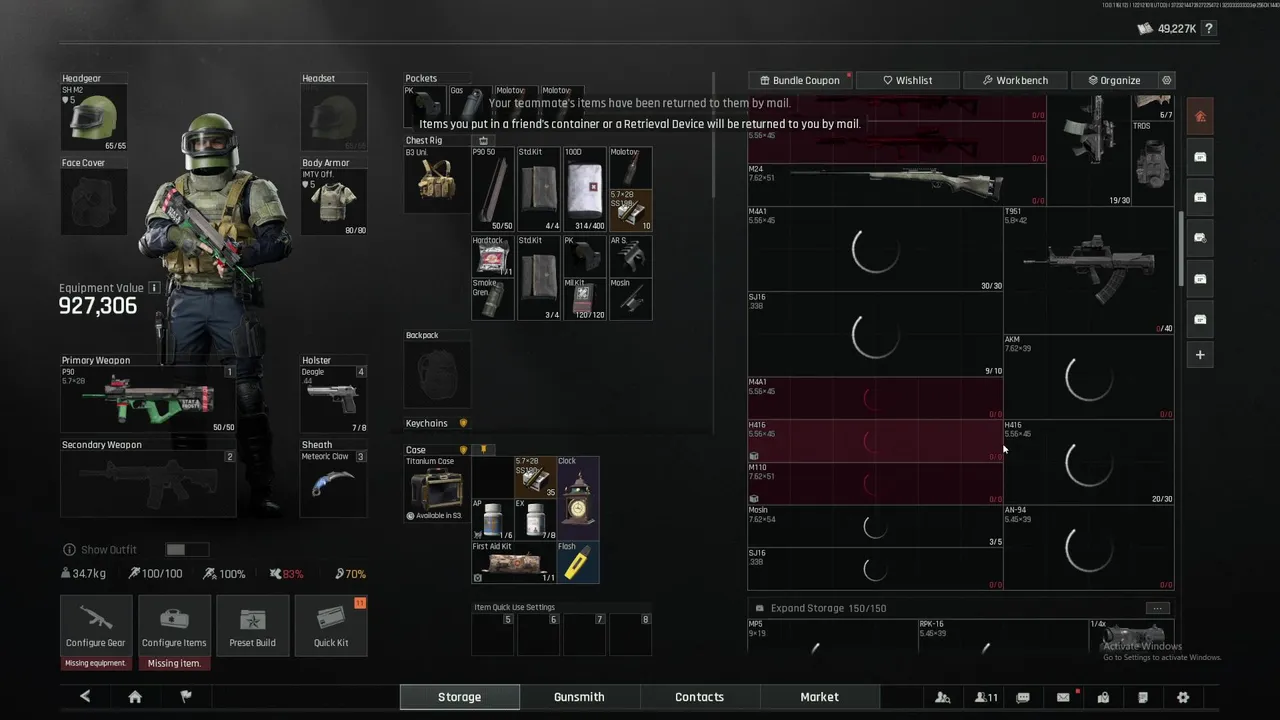Screen dimensions: 1280x720
Task: Open the find friends icon
Action: tap(942, 697)
